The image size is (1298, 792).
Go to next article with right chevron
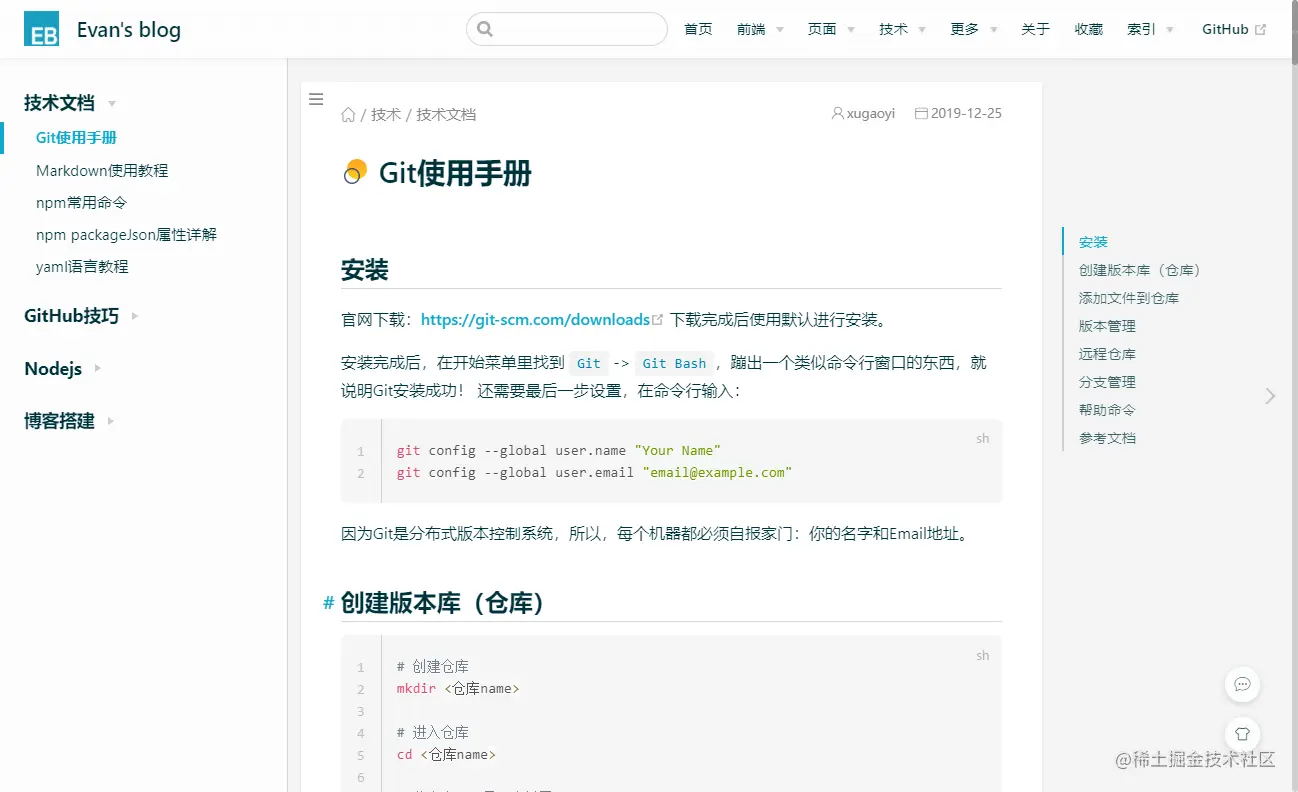[1270, 396]
